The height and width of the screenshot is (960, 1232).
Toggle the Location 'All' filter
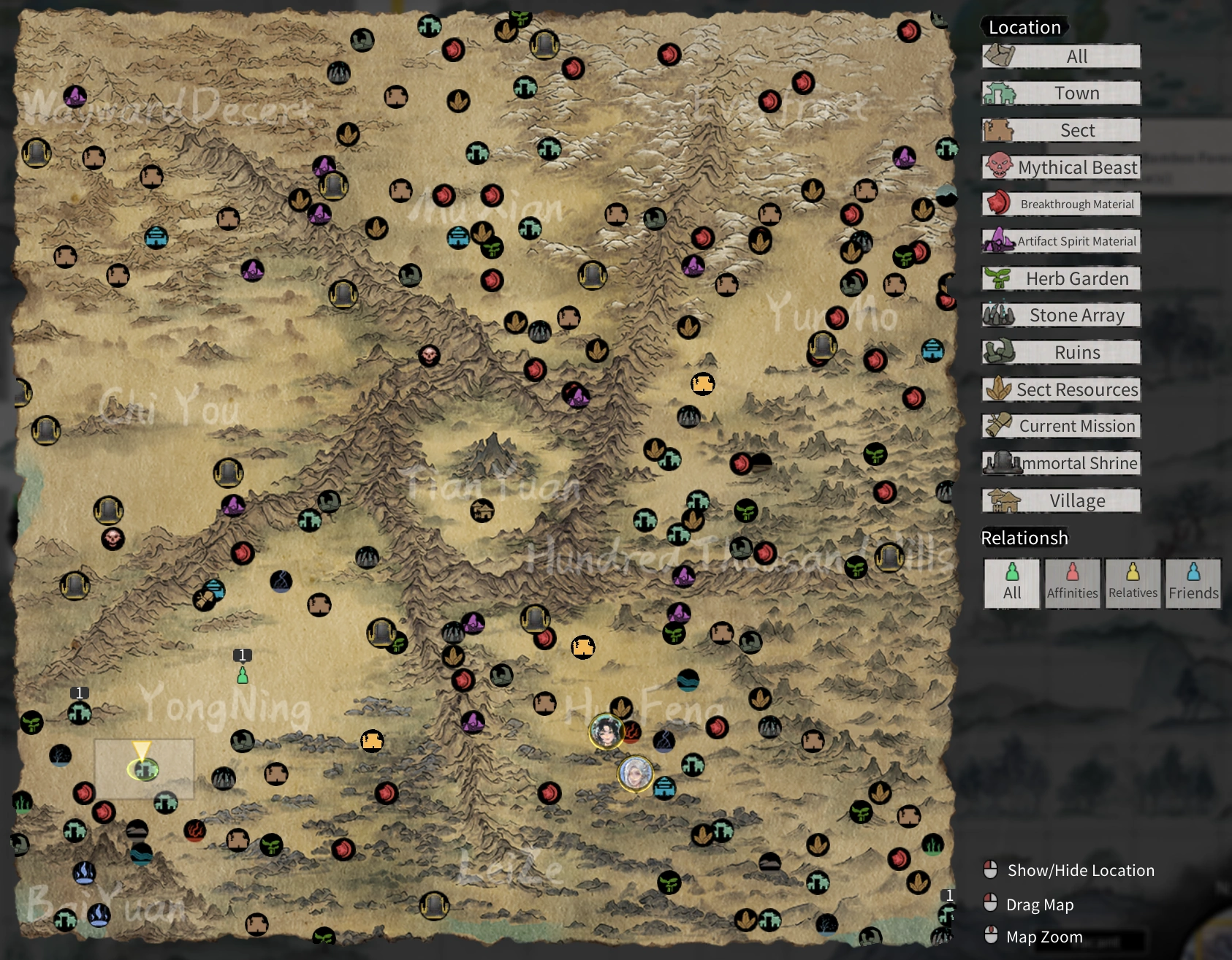[x=1061, y=56]
